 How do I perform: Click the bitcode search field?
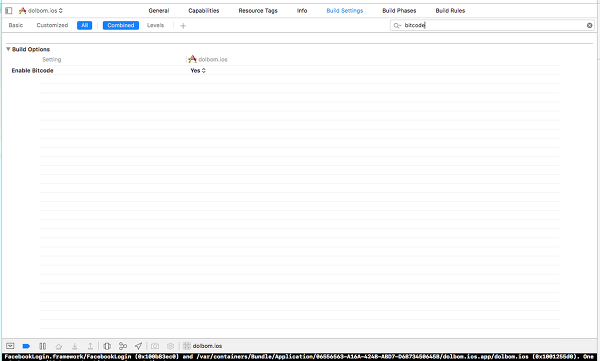(492, 25)
